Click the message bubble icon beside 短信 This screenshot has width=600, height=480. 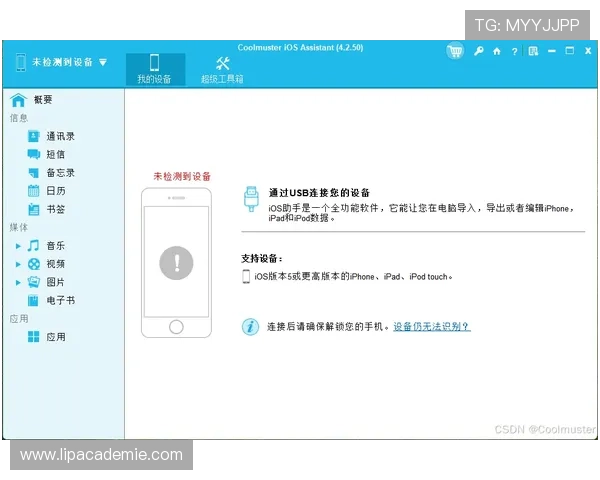34,154
